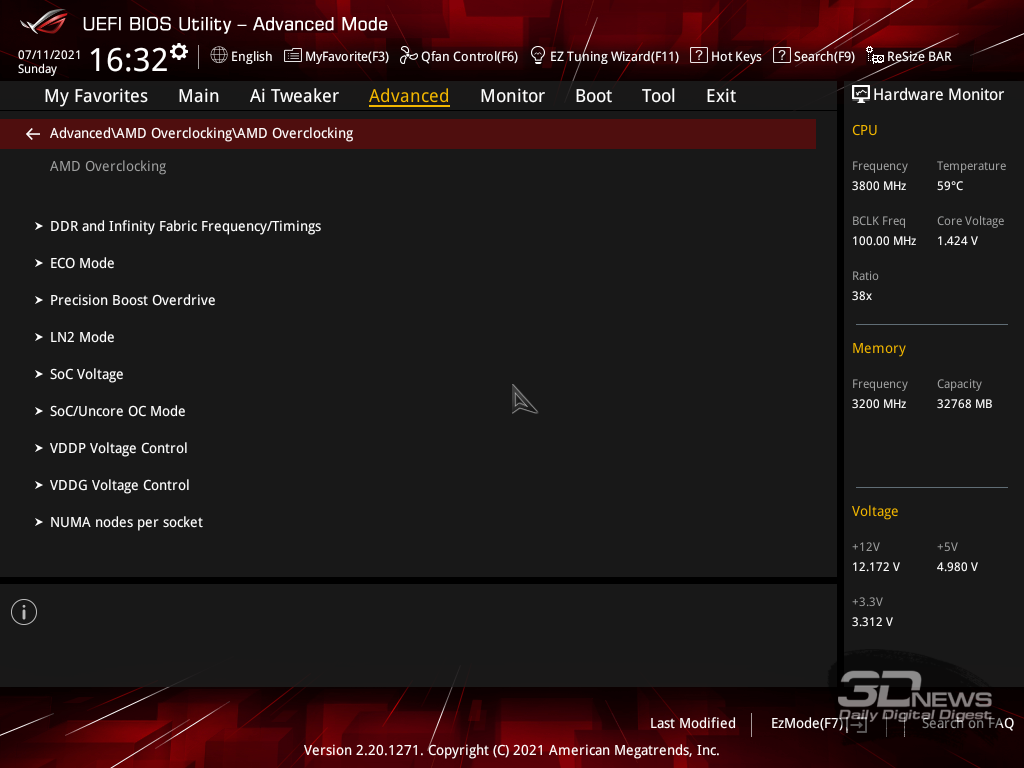Click the Search on FAQ link
The height and width of the screenshot is (768, 1024).
tap(968, 723)
